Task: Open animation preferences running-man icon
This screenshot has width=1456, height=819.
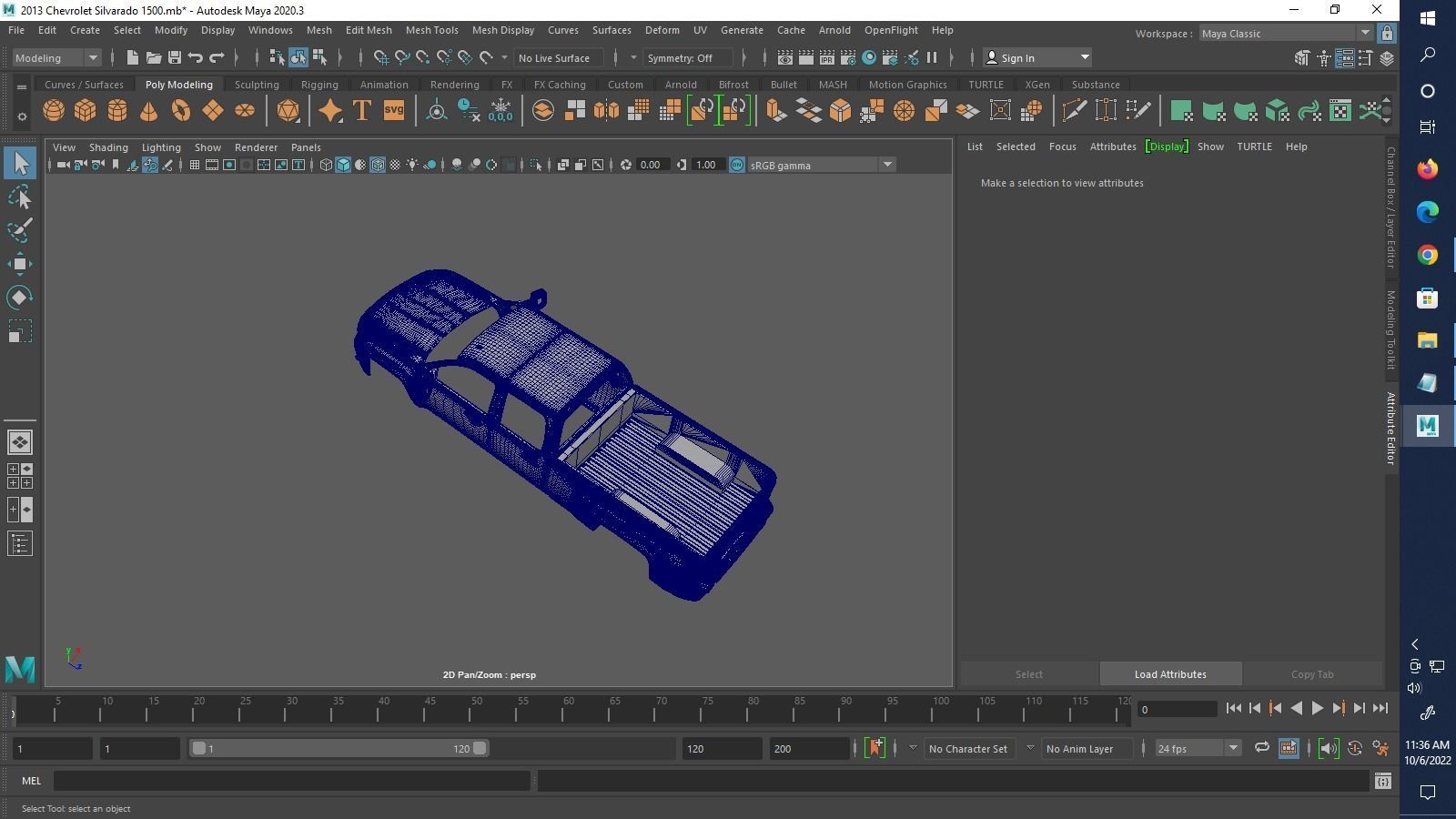Action: (1380, 748)
